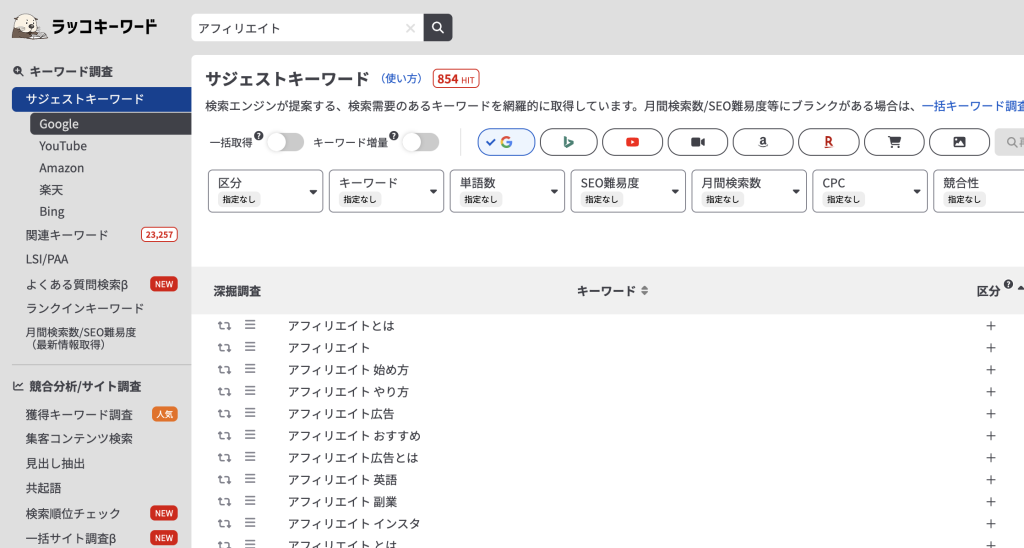
Task: Select the Amazon source icon
Action: pos(762,142)
